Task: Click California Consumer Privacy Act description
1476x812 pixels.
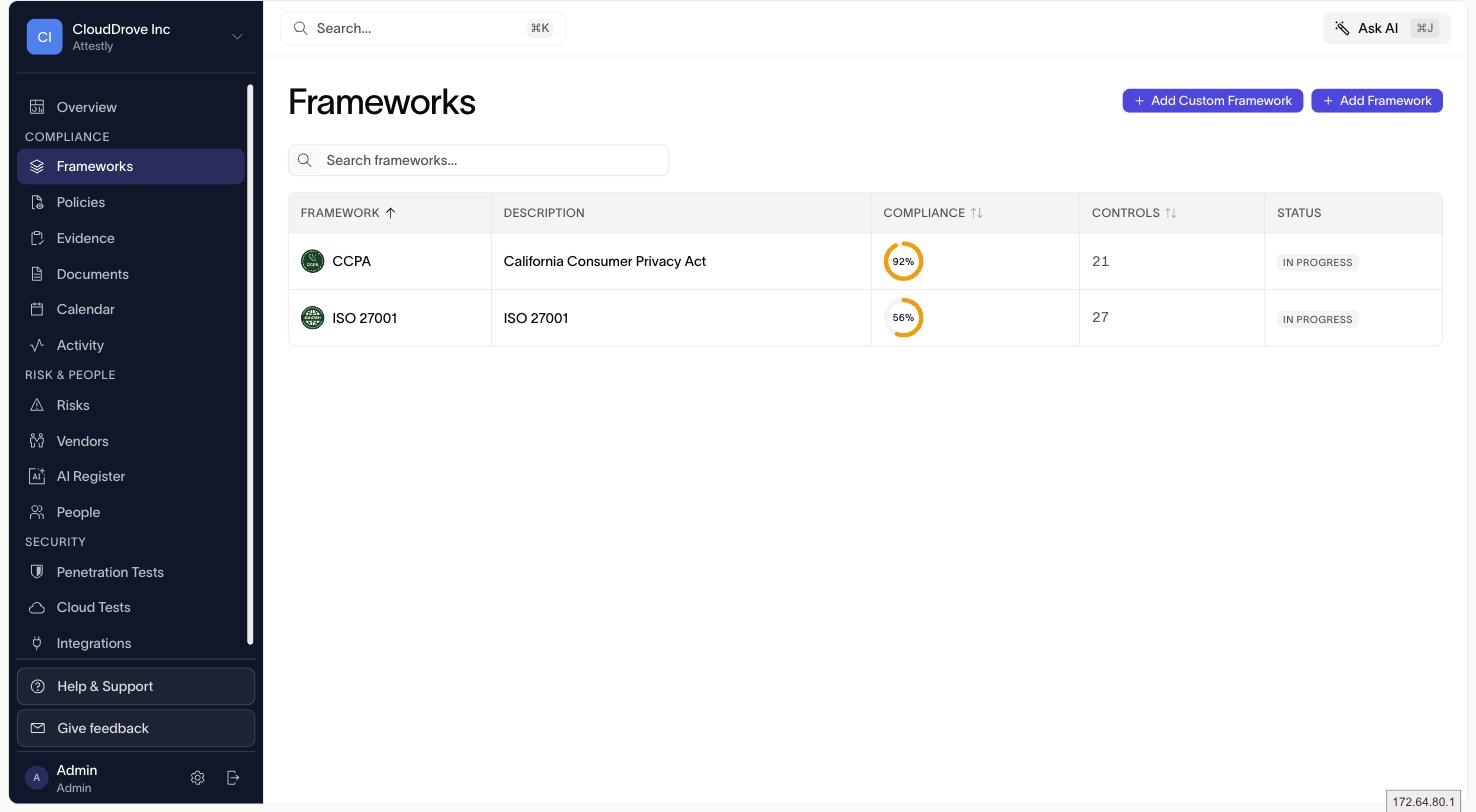Action: click(x=604, y=261)
